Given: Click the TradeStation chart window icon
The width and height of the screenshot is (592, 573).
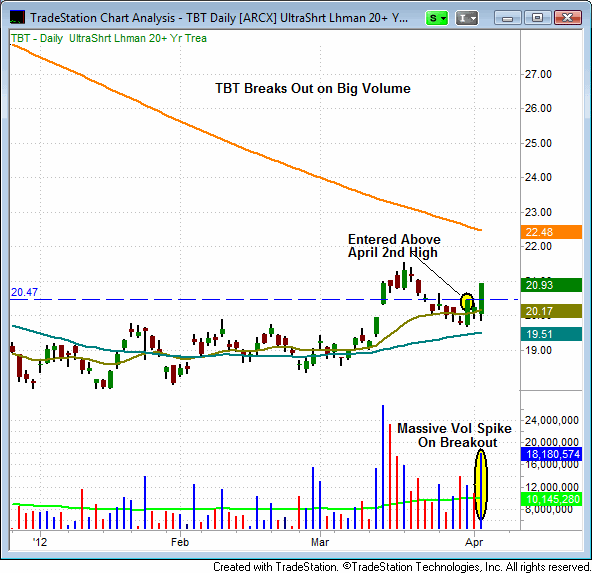Looking at the screenshot, I should 17,17.
